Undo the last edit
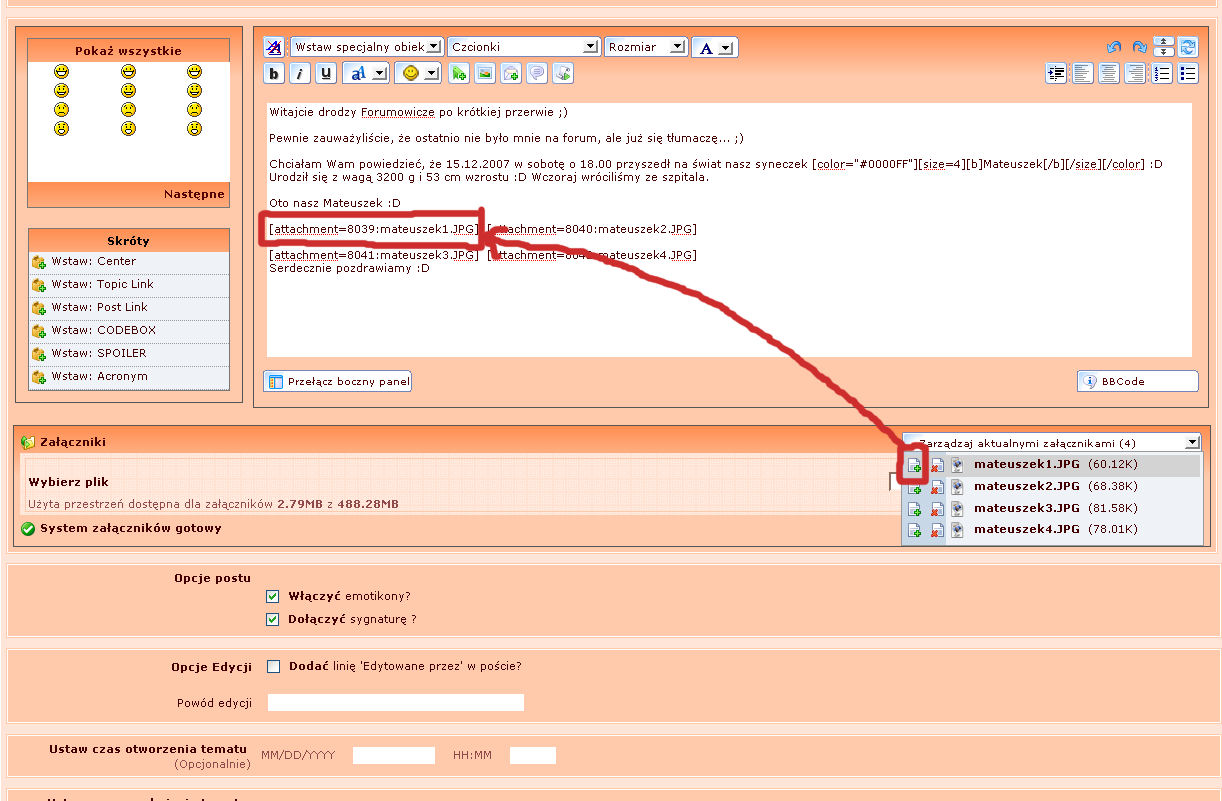This screenshot has height=801, width=1222. 1113,47
